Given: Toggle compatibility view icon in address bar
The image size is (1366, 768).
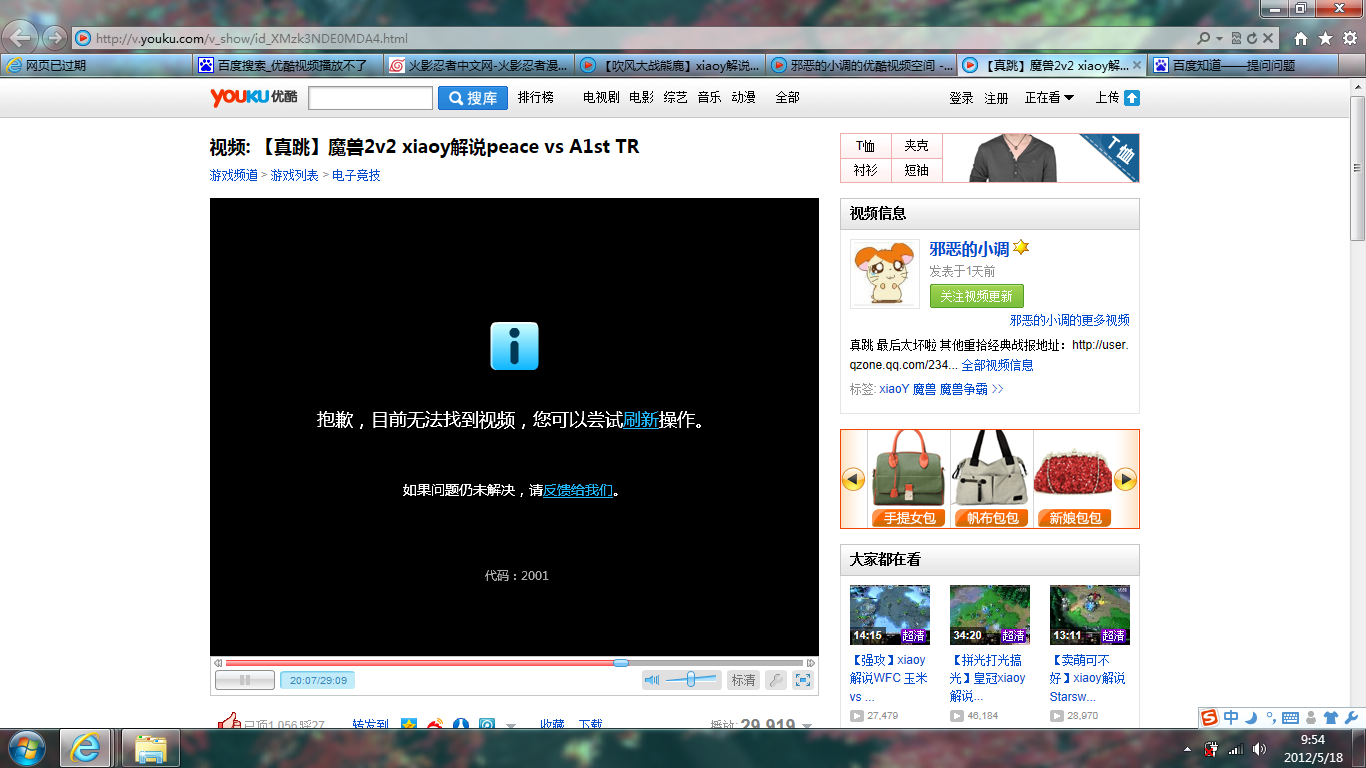Looking at the screenshot, I should tap(1236, 38).
